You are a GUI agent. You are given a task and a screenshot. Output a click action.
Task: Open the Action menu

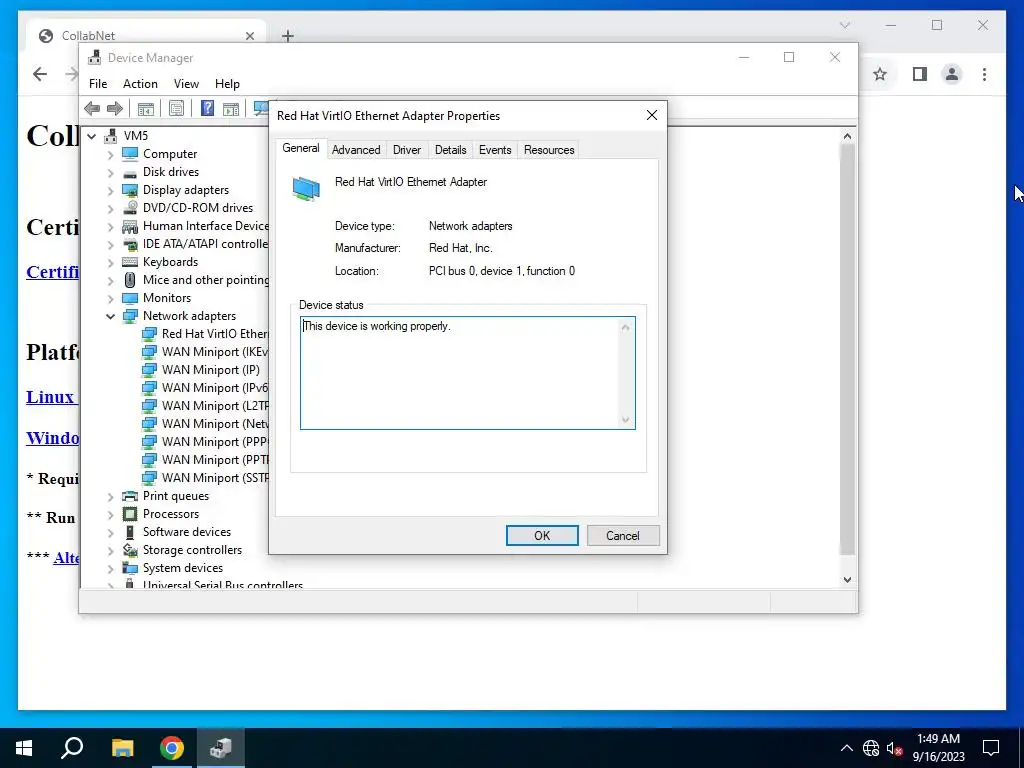(x=140, y=84)
